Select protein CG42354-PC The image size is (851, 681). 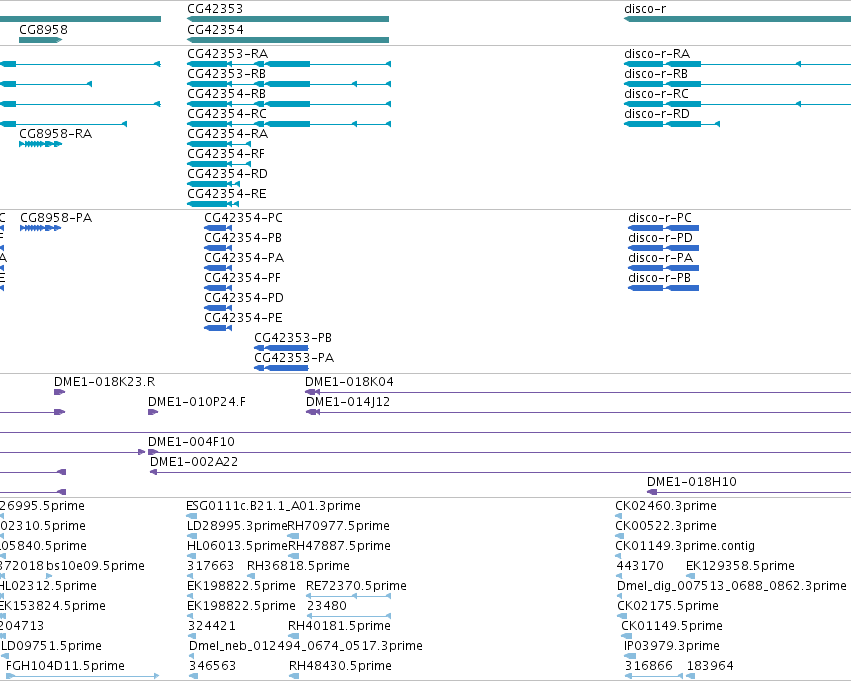click(218, 228)
